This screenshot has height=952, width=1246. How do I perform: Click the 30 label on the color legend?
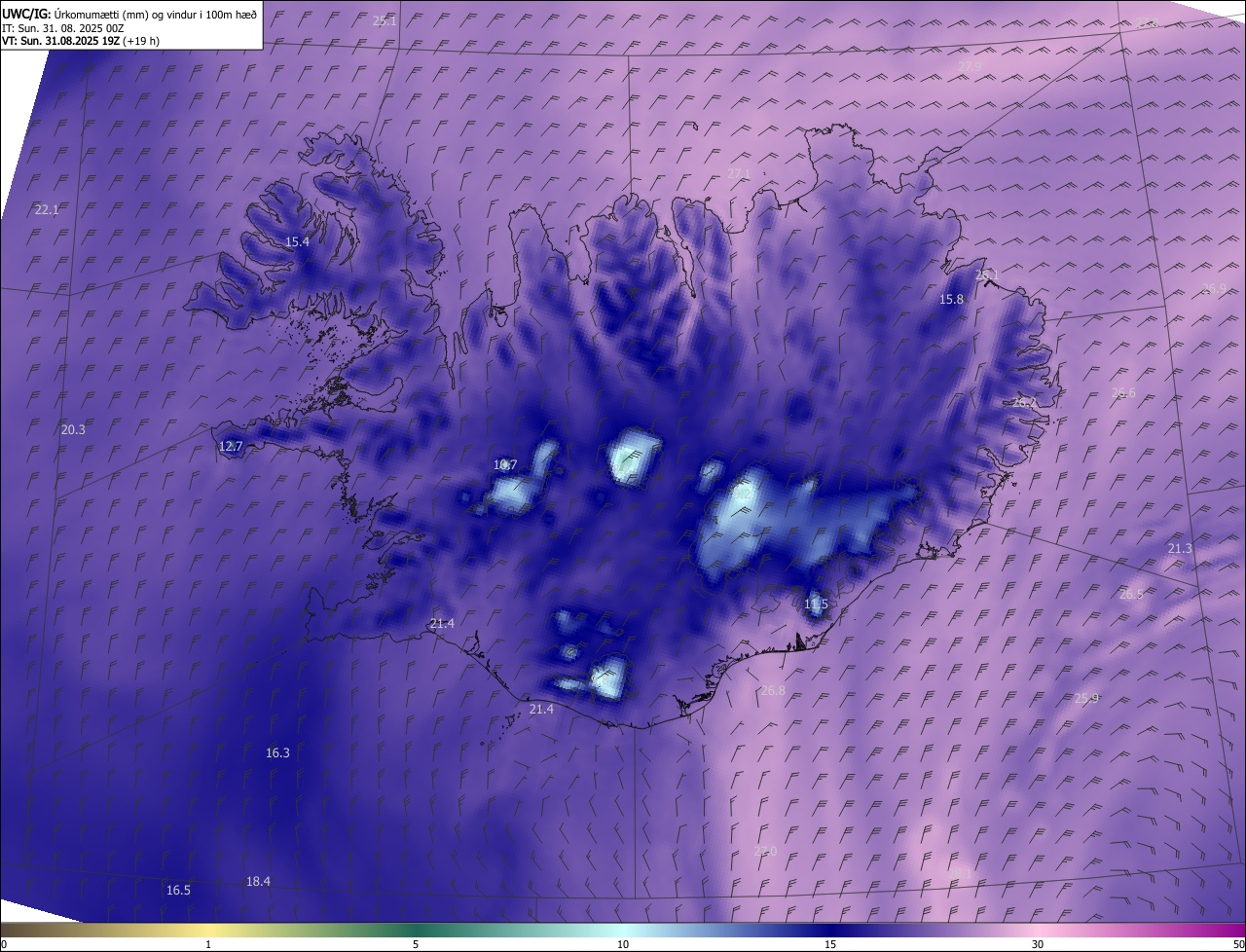coord(1038,944)
